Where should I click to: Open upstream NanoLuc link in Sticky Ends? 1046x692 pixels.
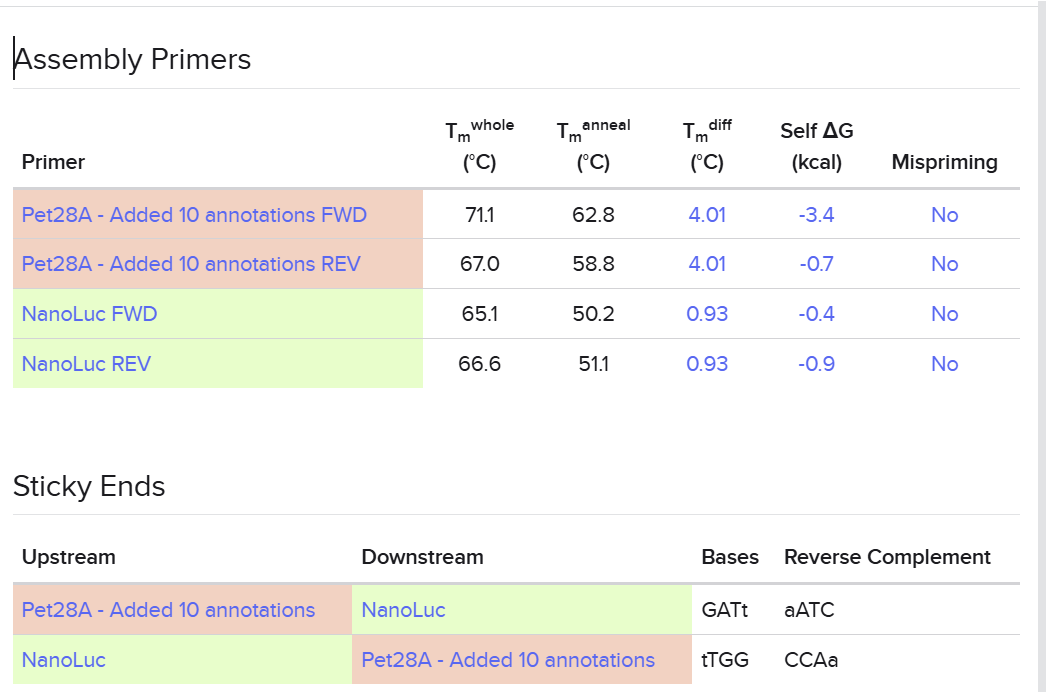tap(63, 660)
